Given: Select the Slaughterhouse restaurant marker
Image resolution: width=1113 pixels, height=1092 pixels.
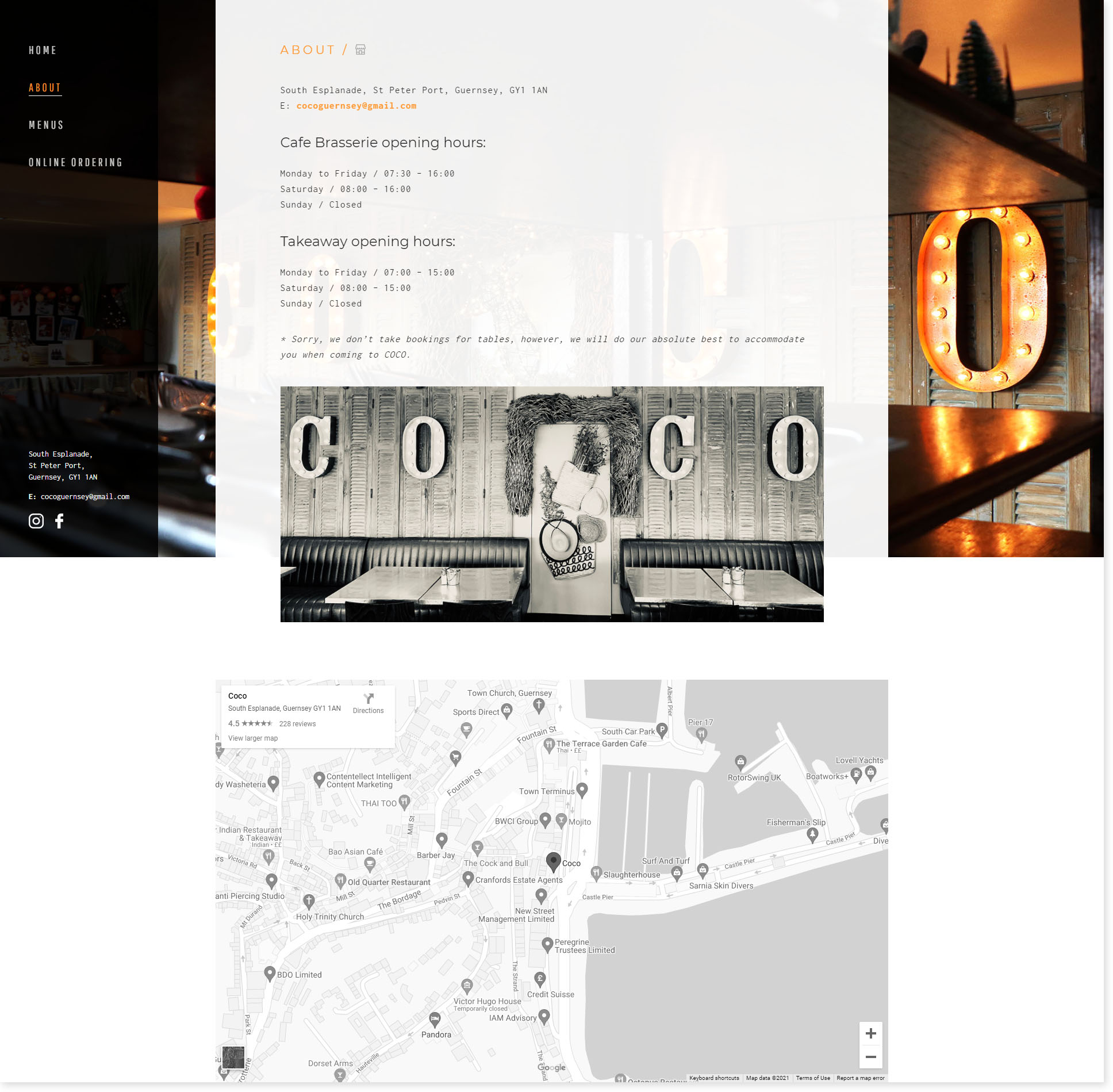Looking at the screenshot, I should click(x=597, y=873).
